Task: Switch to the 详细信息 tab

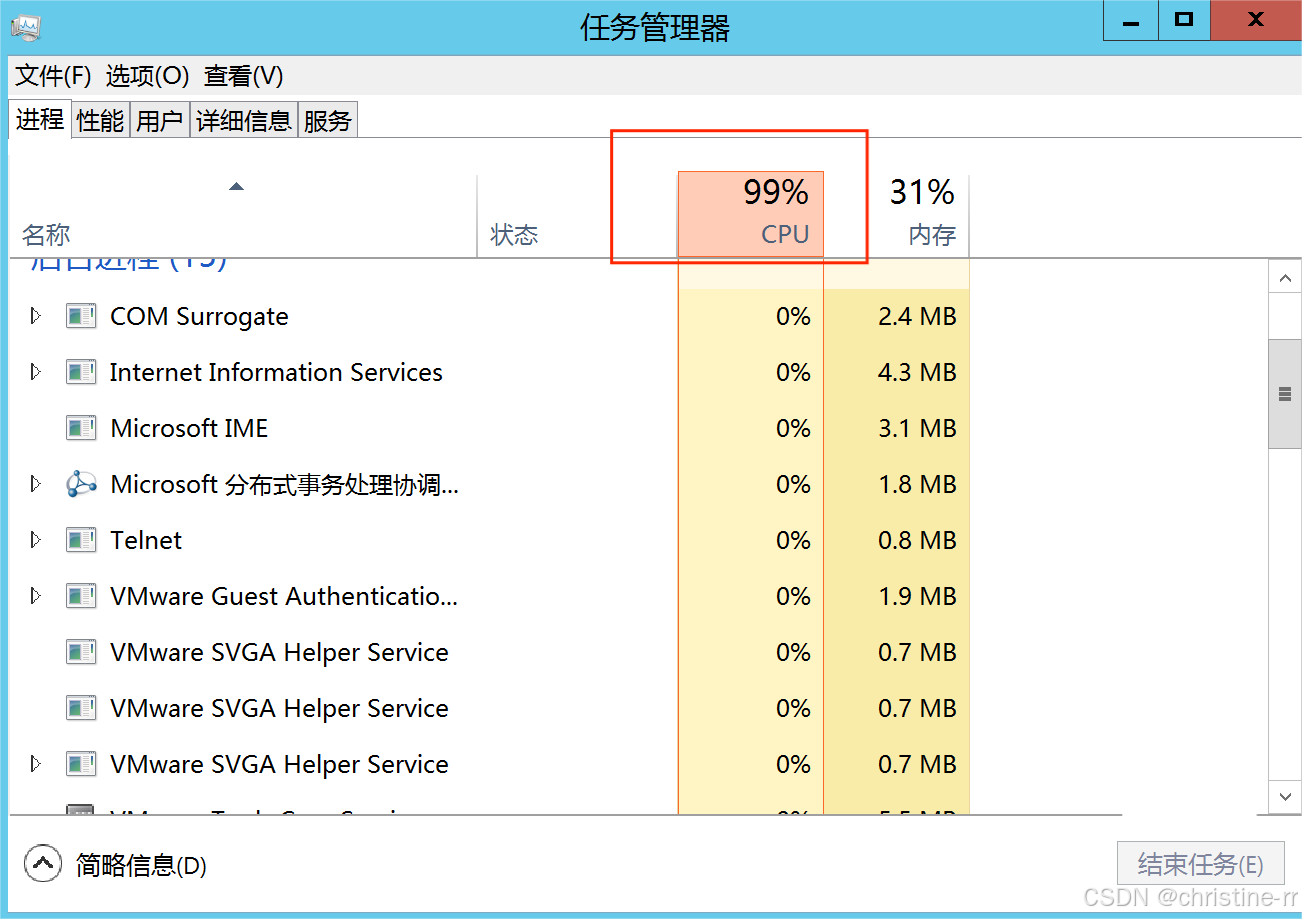Action: (x=244, y=121)
